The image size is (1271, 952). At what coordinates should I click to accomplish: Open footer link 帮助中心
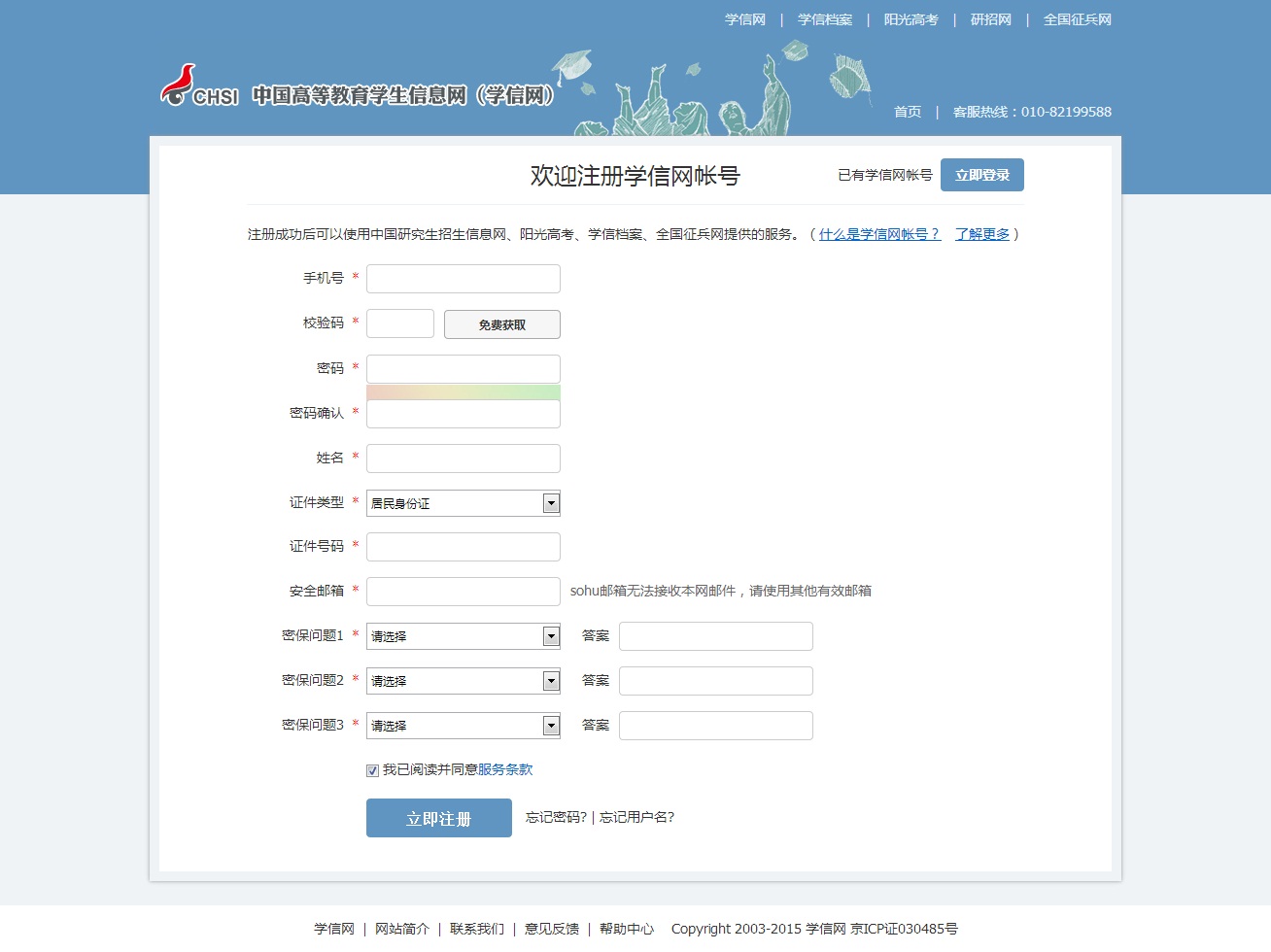(627, 929)
